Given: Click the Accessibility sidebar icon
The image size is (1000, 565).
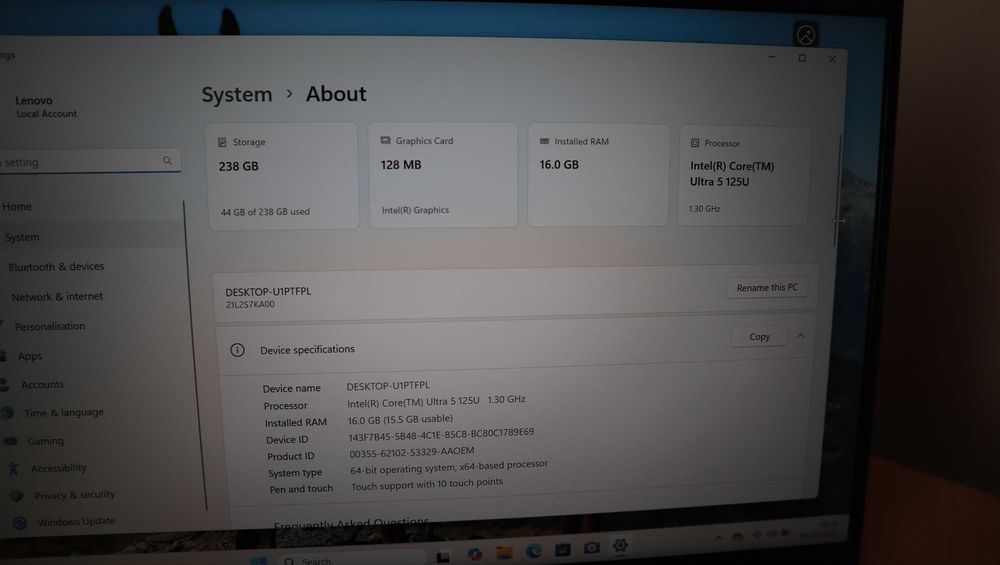Looking at the screenshot, I should 13,469.
